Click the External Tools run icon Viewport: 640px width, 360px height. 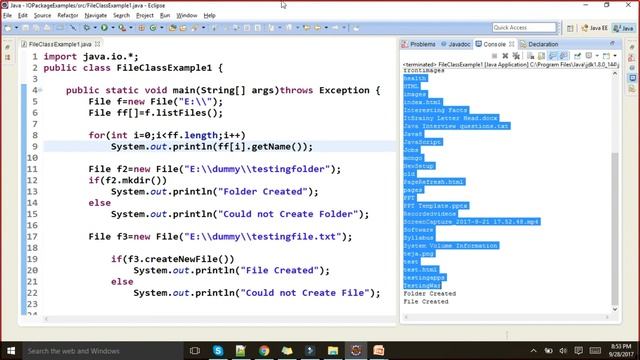click(x=122, y=28)
